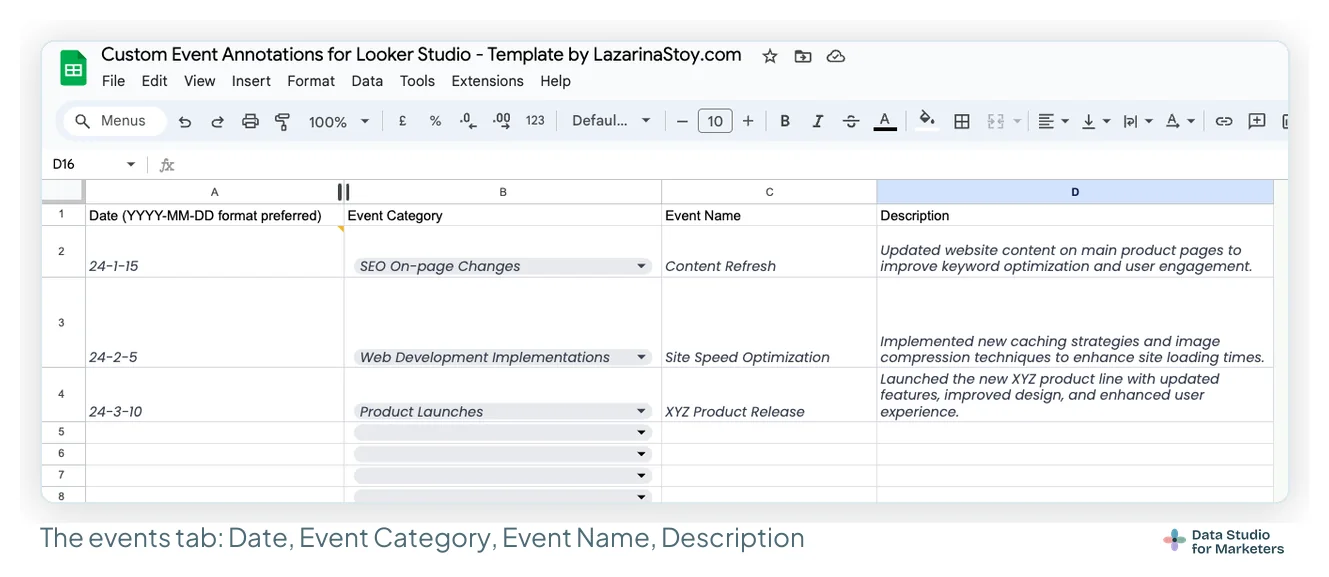Select the Event Category header cell

click(503, 215)
